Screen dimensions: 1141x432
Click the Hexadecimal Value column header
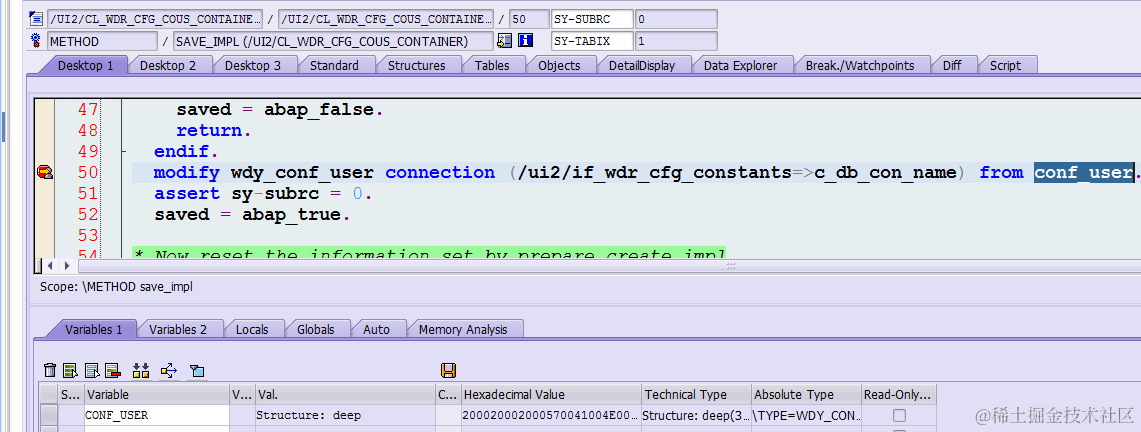(x=551, y=394)
